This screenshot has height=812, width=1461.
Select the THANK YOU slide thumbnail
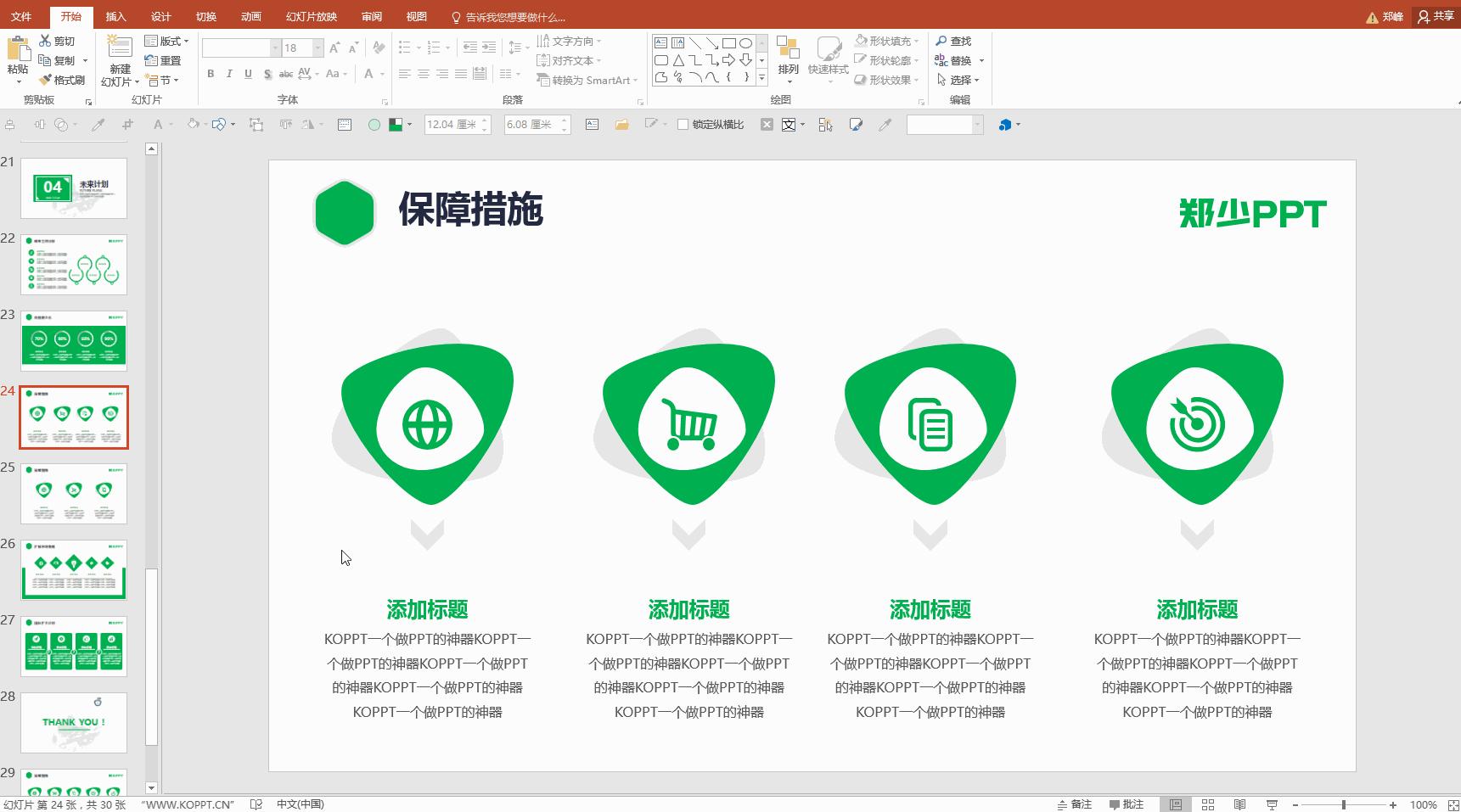[x=74, y=722]
